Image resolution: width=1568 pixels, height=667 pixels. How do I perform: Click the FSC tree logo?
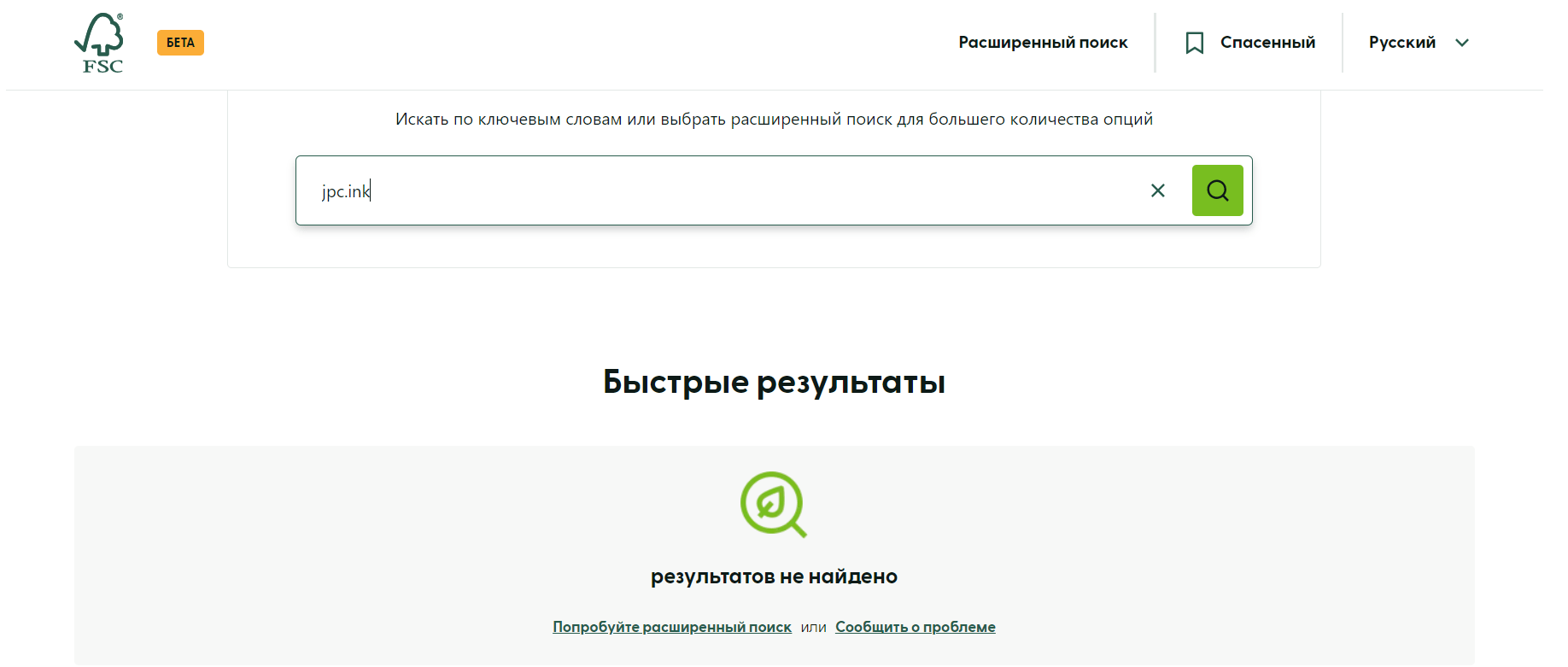[x=100, y=34]
